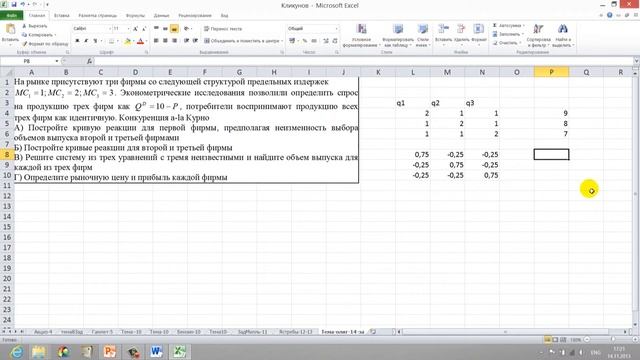Screen dimensions: 640x360
Task: Click the red Font Color letter A
Action: [x=140, y=41]
